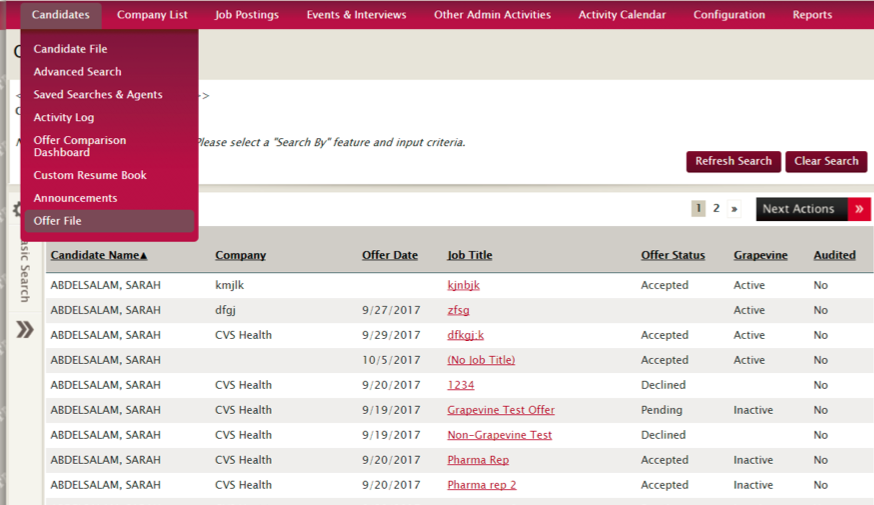Open the Pharma rep 2 offer link
The image size is (874, 505).
point(482,485)
